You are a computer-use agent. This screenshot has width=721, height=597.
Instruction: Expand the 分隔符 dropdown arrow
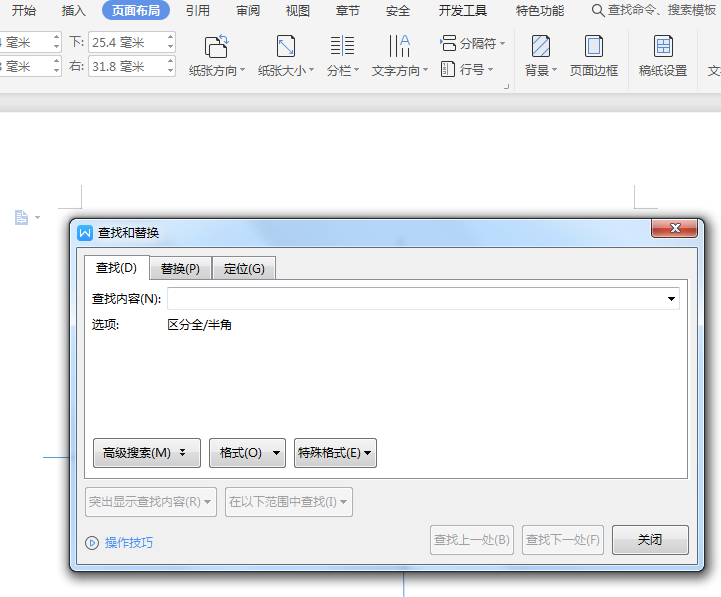[502, 44]
